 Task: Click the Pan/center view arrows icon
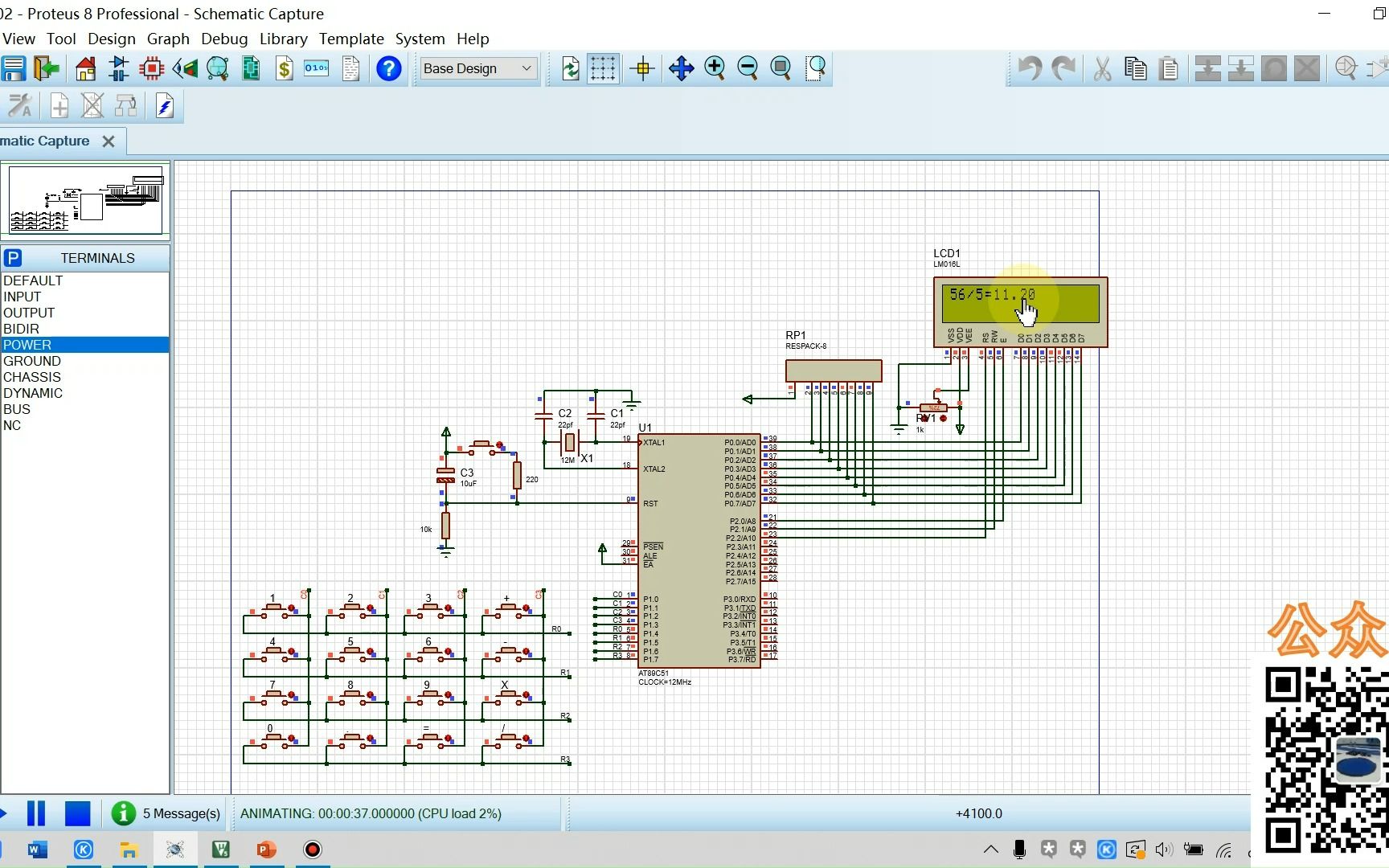coord(681,68)
